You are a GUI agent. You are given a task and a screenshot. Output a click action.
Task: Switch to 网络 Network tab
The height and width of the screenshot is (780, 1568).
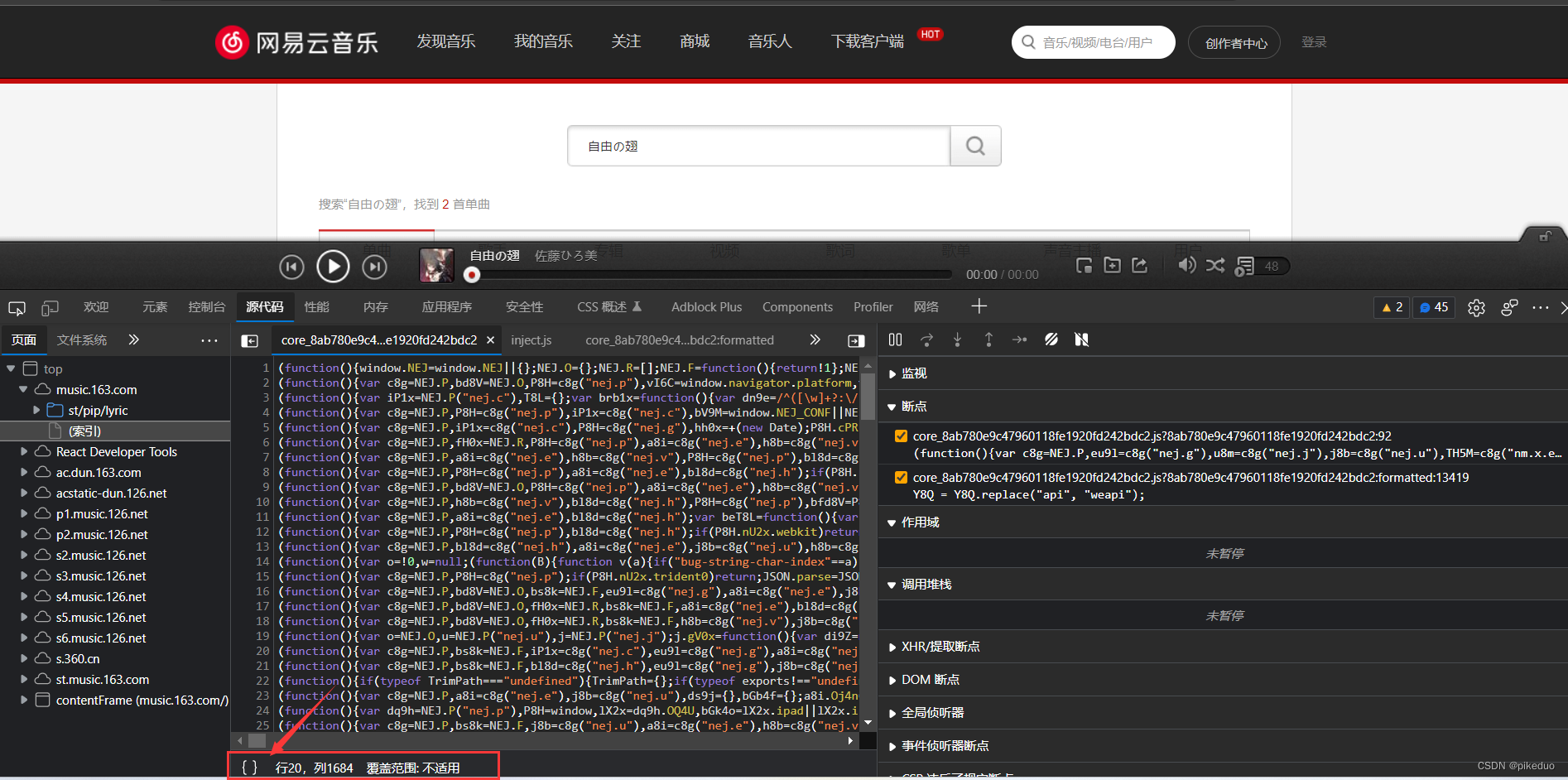pos(926,307)
